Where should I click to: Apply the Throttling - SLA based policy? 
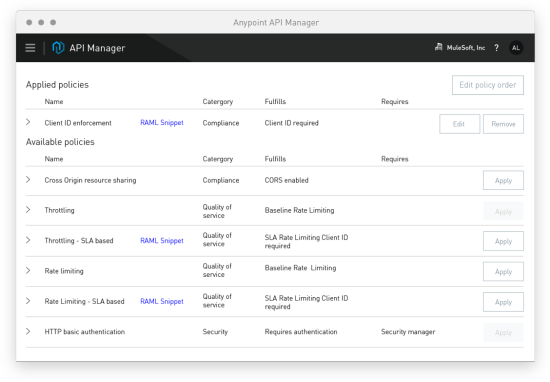pyautogui.click(x=503, y=241)
